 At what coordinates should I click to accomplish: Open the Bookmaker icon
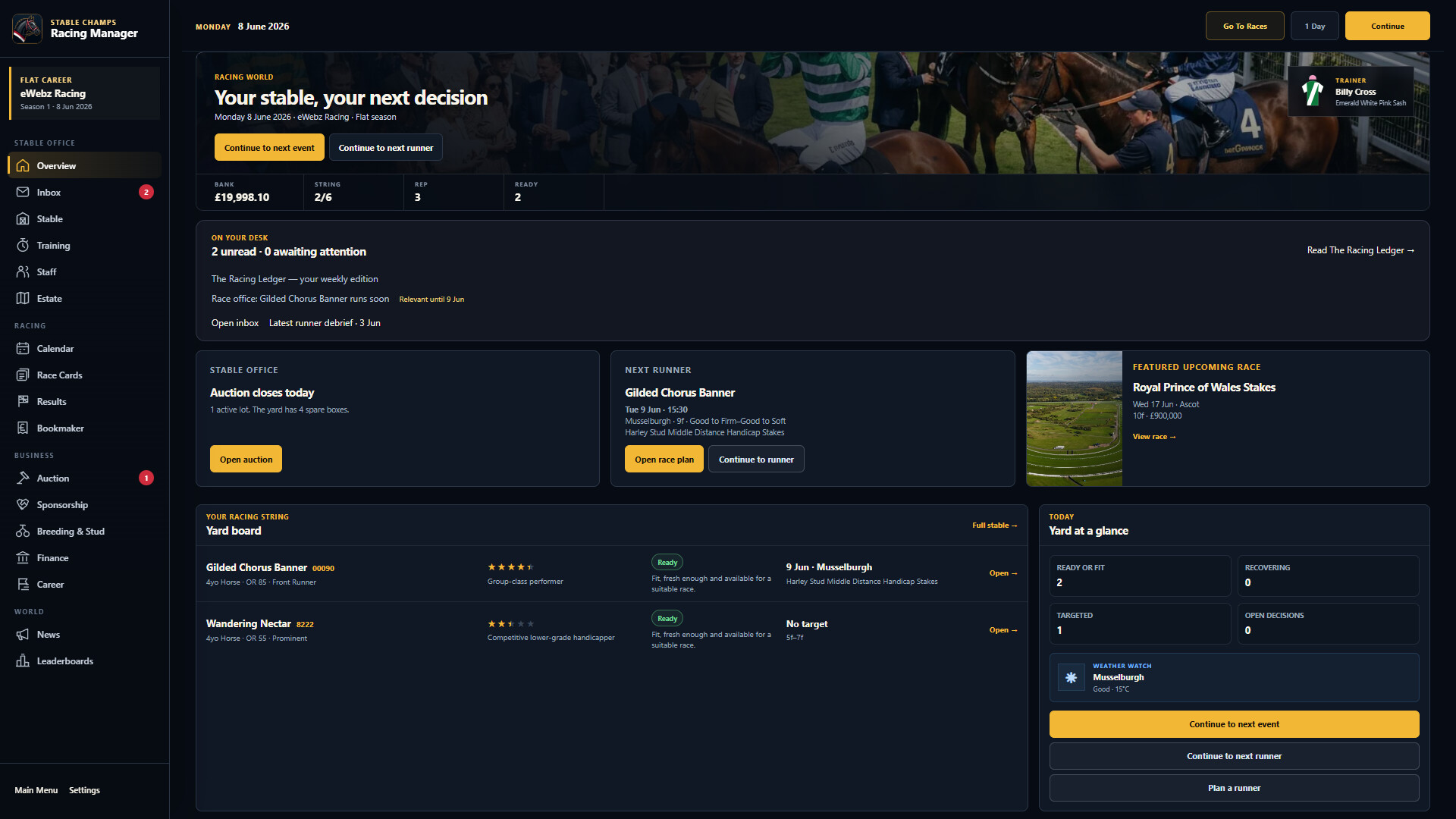pos(23,428)
